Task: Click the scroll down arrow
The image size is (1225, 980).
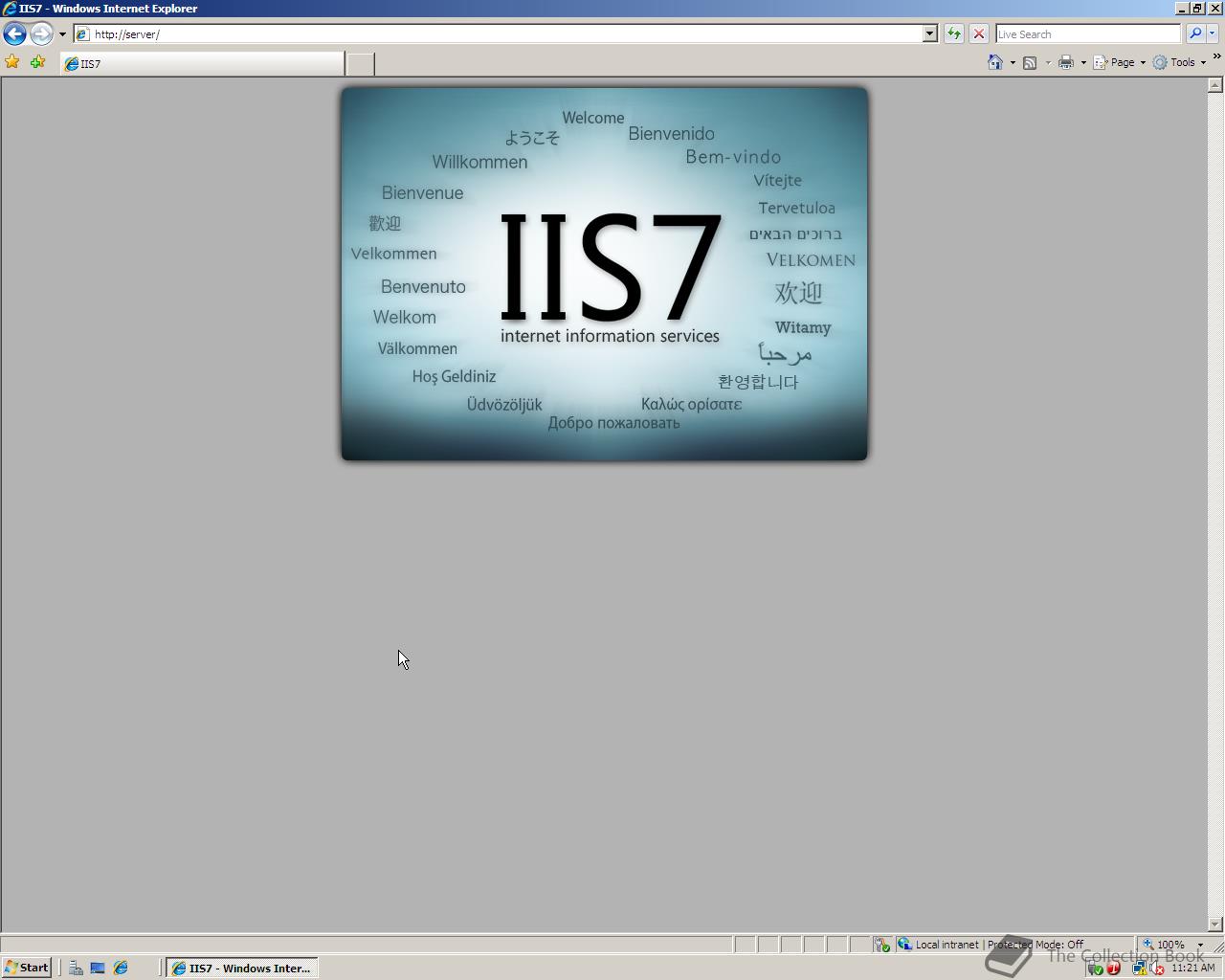Action: click(x=1215, y=924)
